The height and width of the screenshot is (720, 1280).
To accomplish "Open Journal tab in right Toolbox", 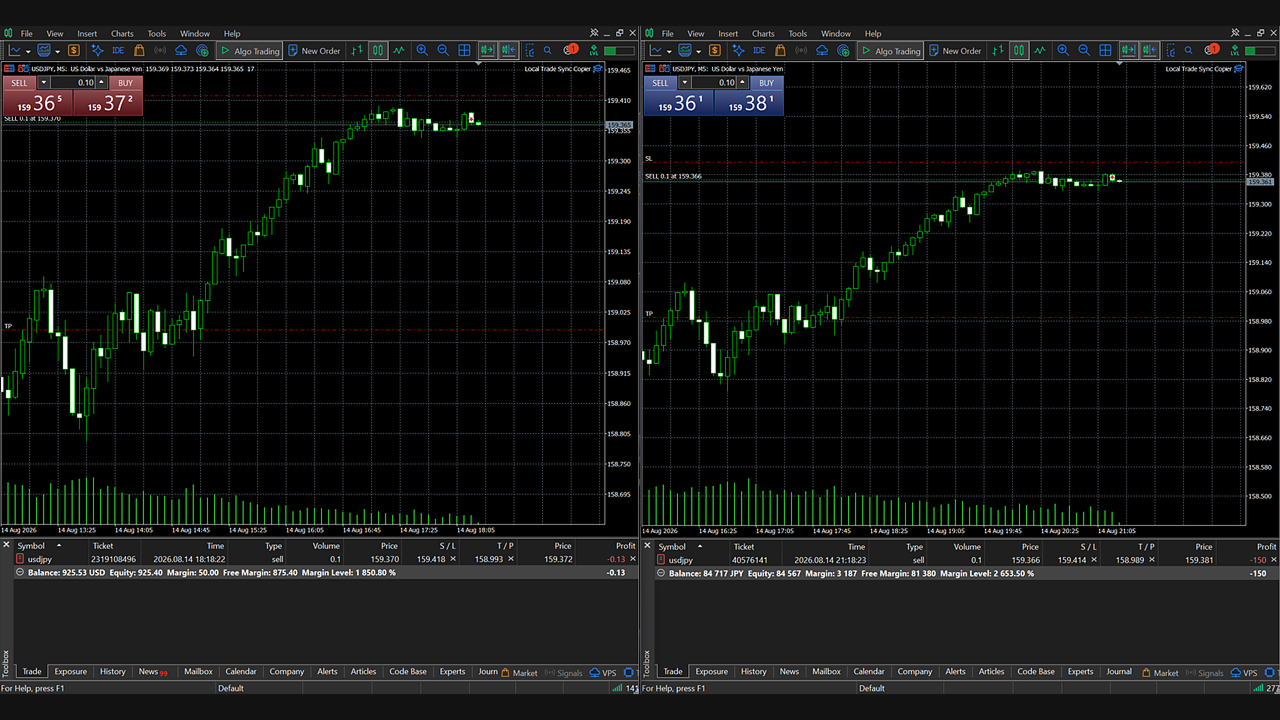I will 1119,672.
